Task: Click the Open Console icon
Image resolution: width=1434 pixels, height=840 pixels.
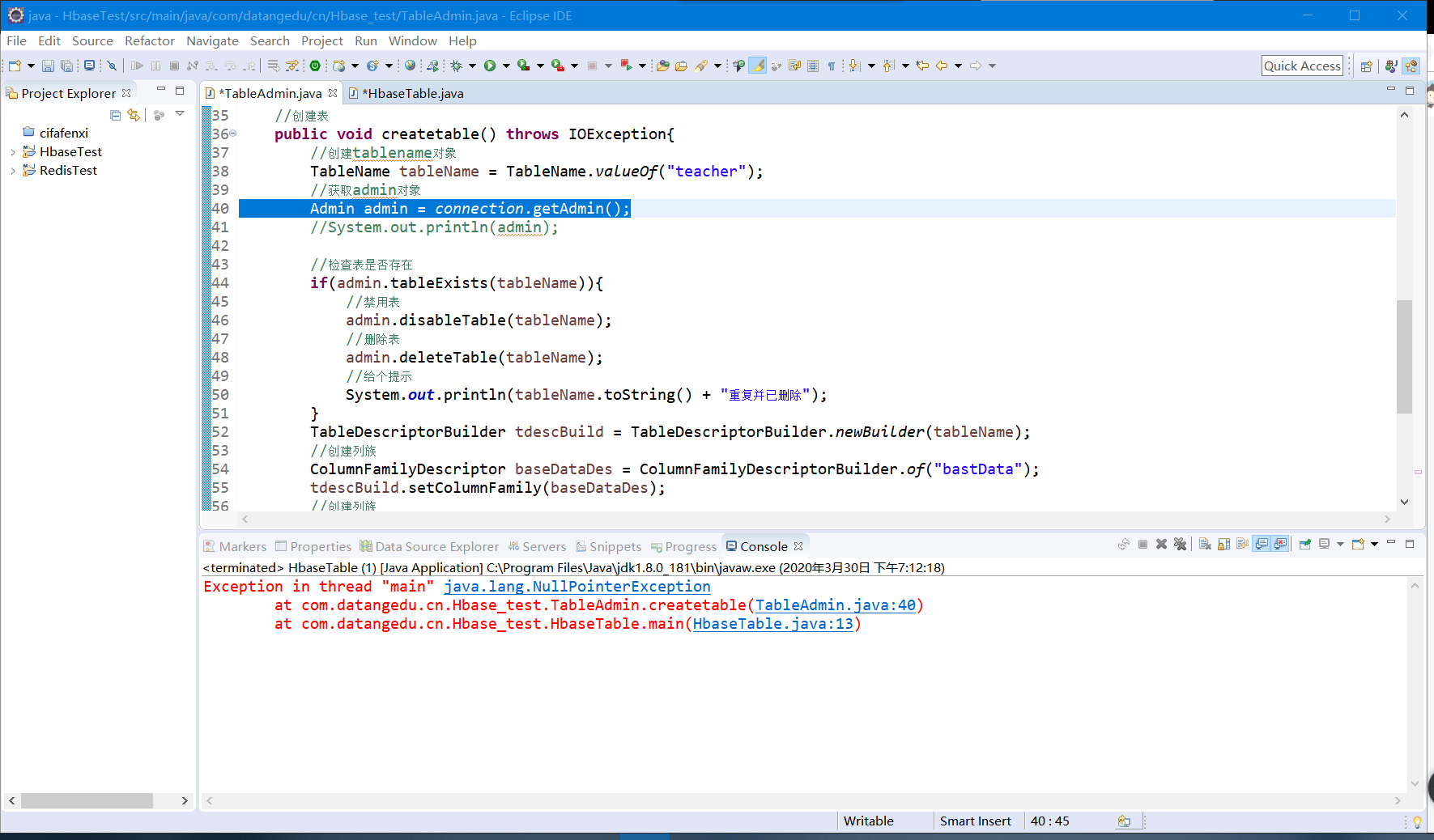Action: [1358, 544]
